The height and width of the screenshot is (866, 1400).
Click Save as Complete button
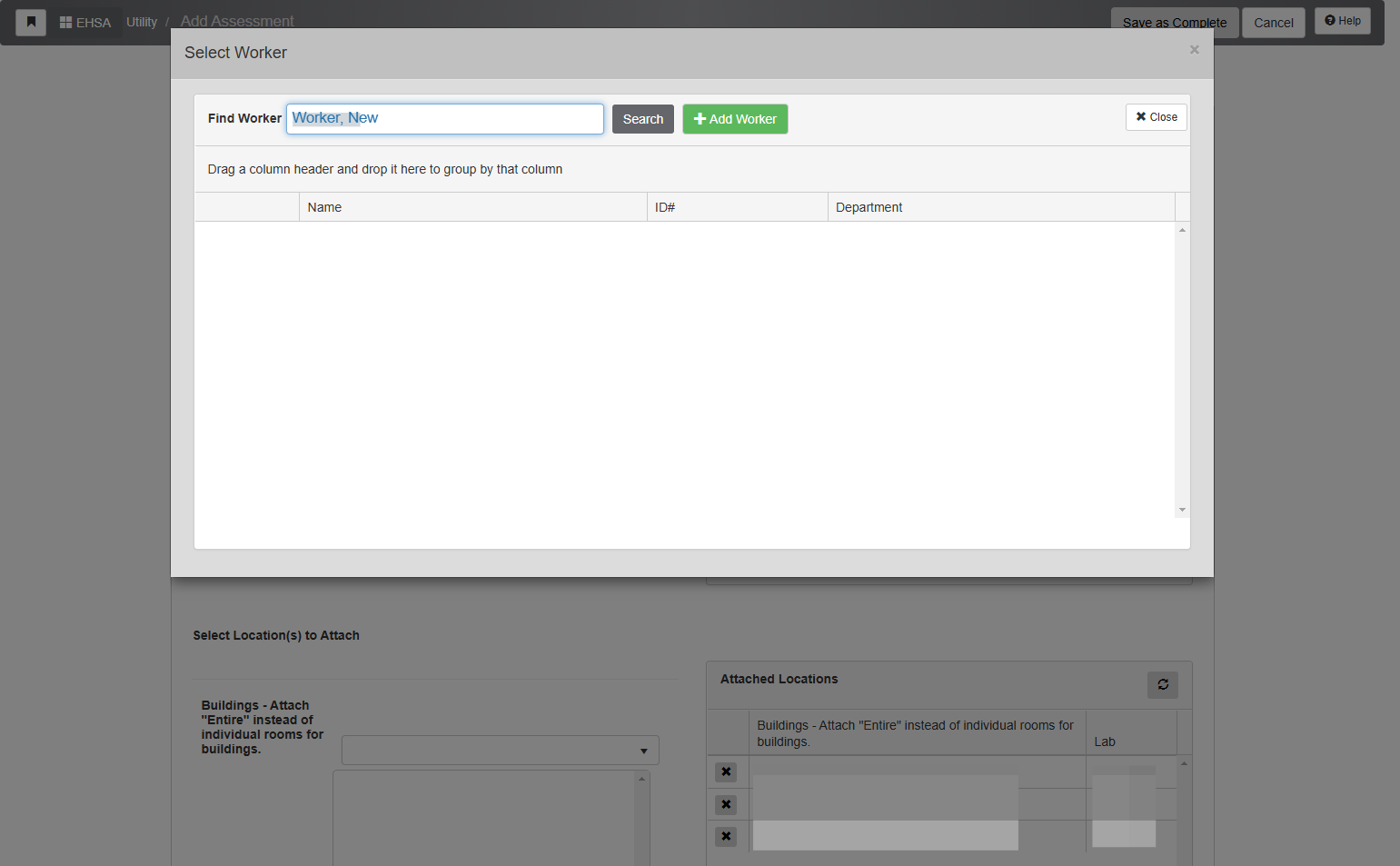tap(1175, 23)
